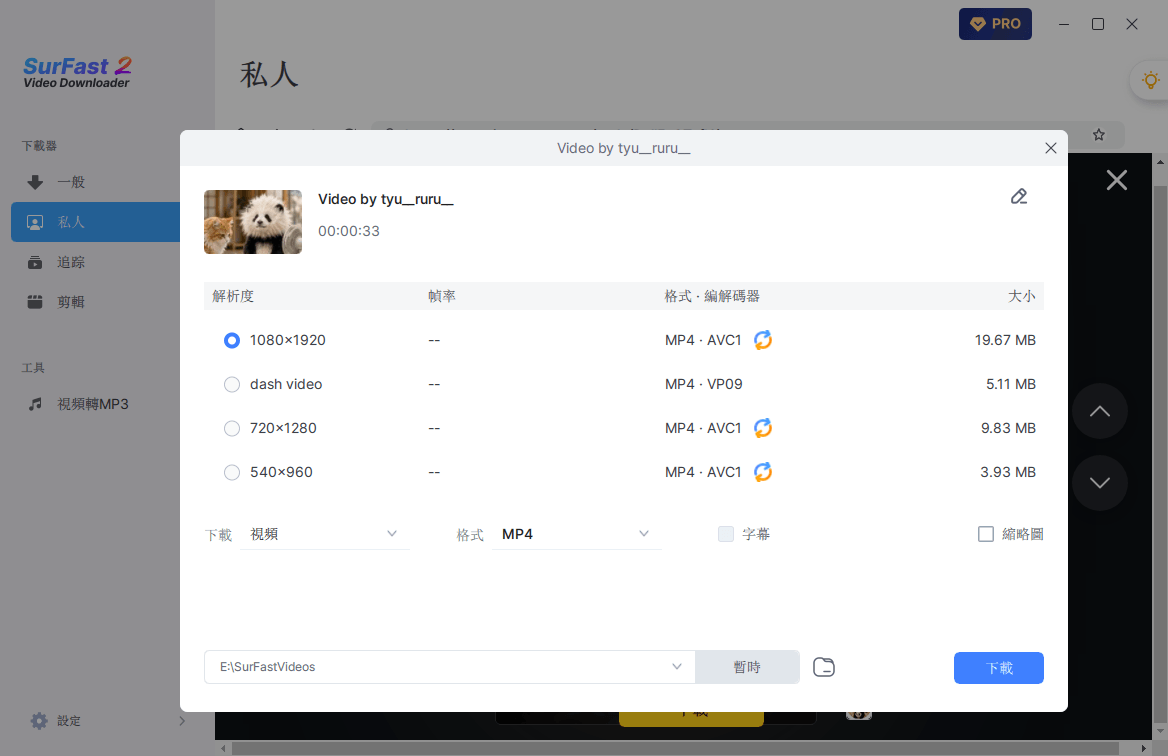Click the PRO upgrade badge
The image size is (1168, 756).
coord(995,24)
